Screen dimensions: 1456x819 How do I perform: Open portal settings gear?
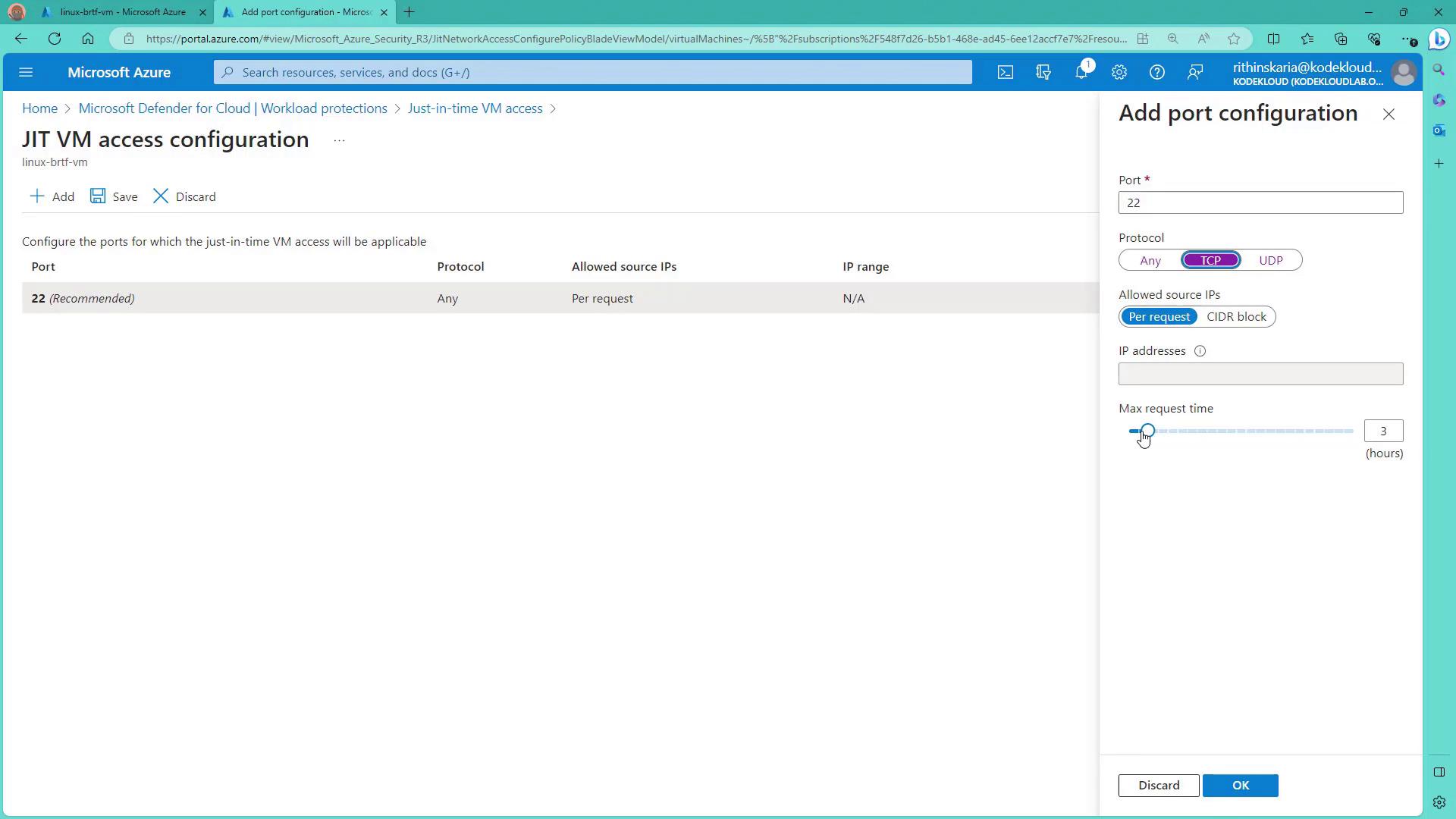coord(1119,72)
